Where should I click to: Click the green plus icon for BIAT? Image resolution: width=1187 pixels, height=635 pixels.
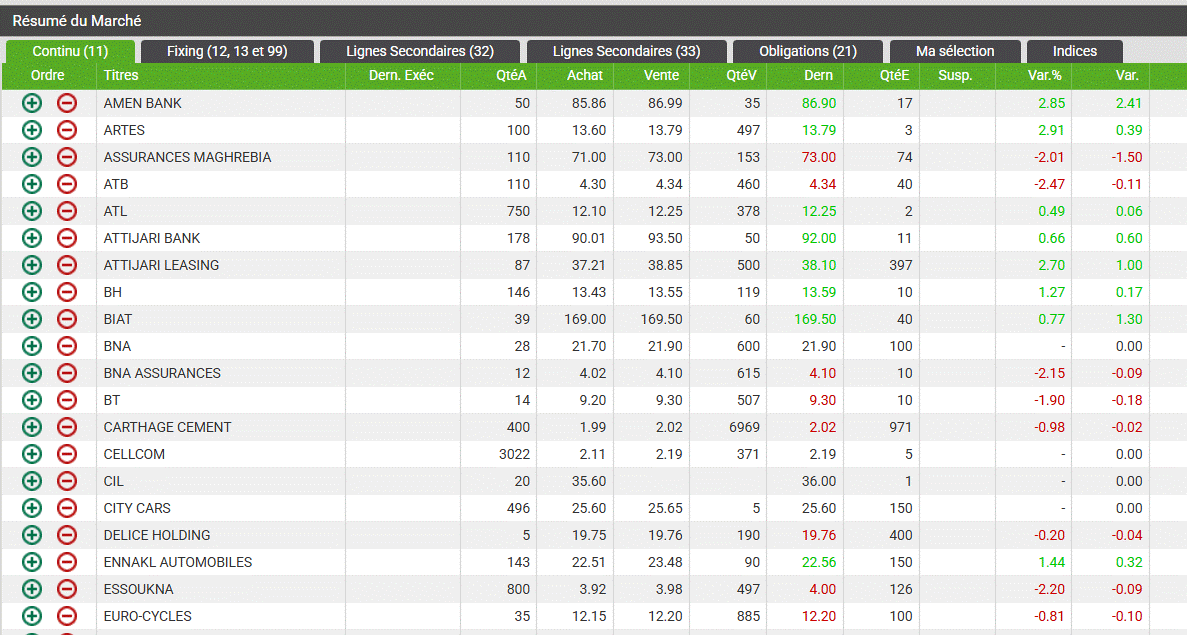[x=32, y=319]
